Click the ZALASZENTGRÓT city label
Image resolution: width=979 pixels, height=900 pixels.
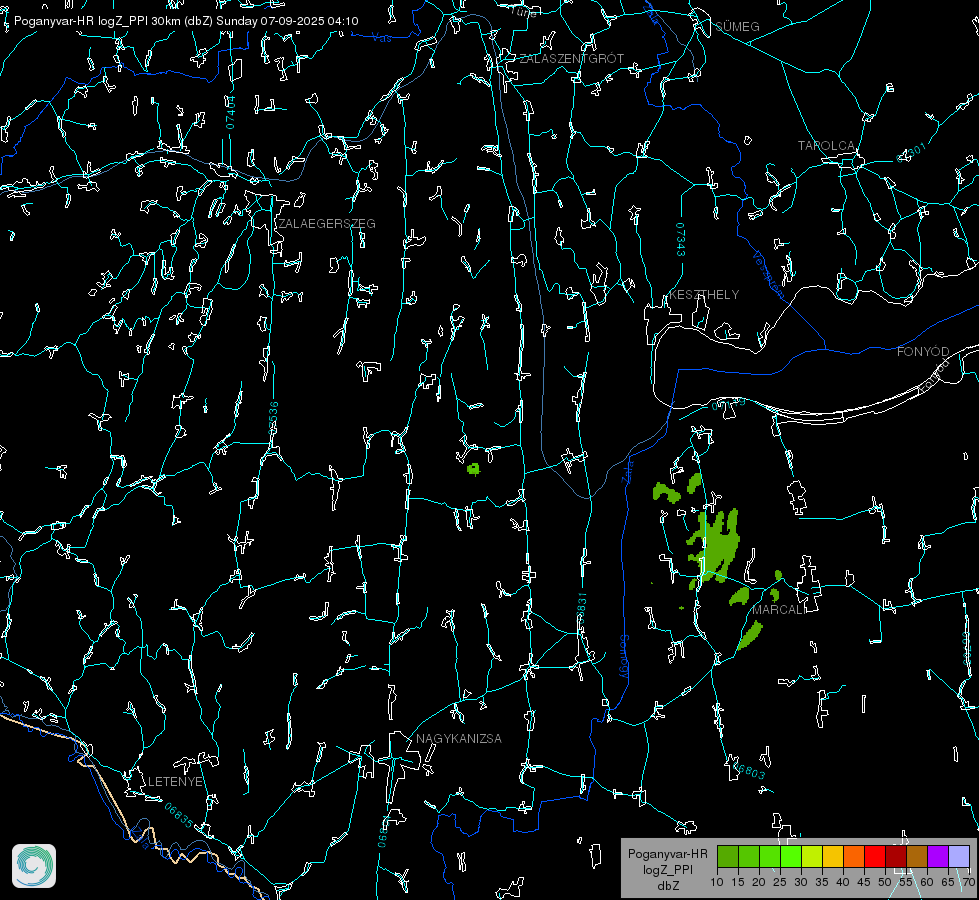[x=571, y=59]
